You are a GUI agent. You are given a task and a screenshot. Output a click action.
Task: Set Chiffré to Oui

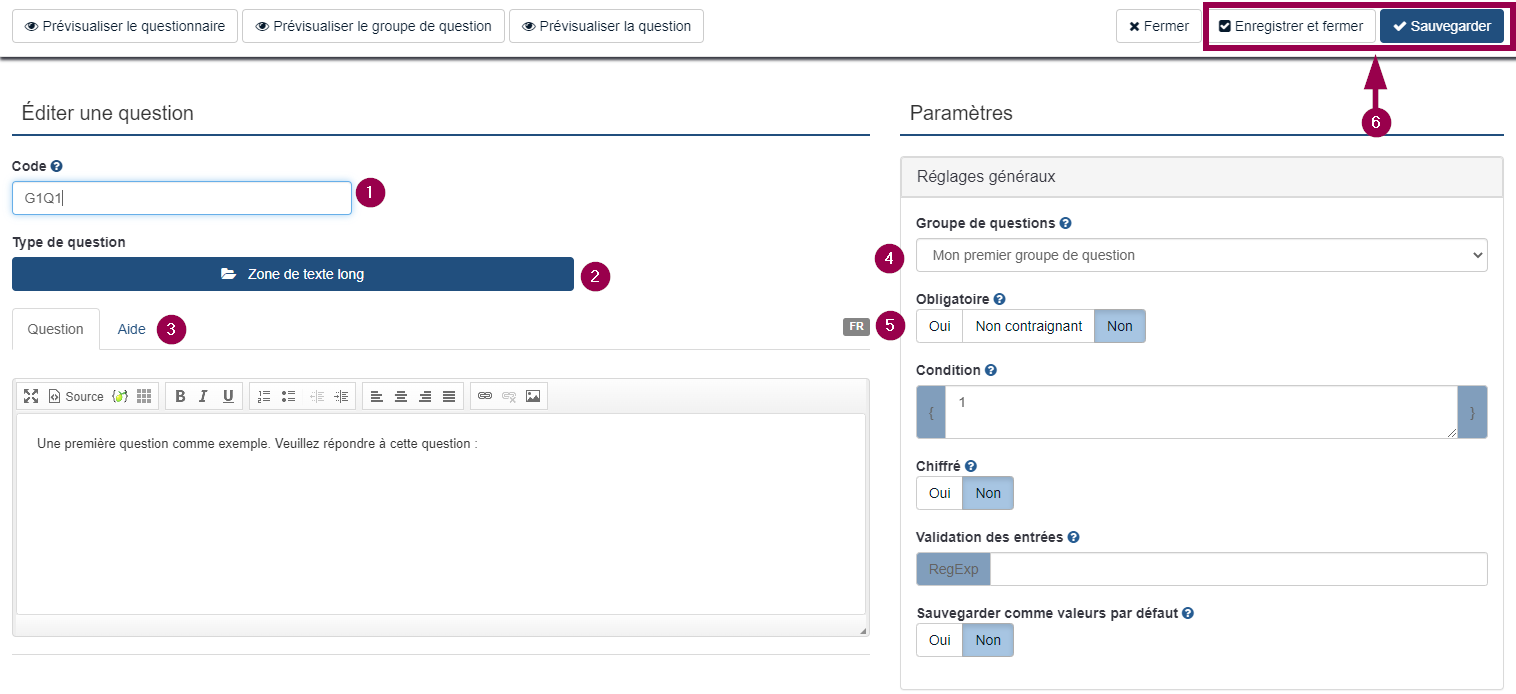click(x=939, y=493)
